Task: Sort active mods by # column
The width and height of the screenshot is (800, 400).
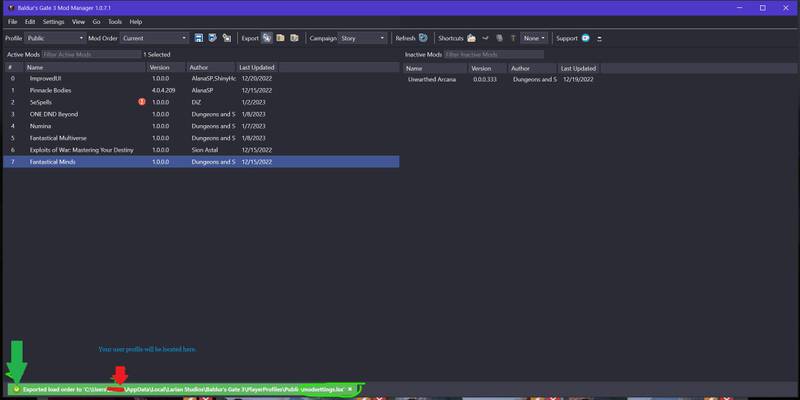Action: (13, 67)
